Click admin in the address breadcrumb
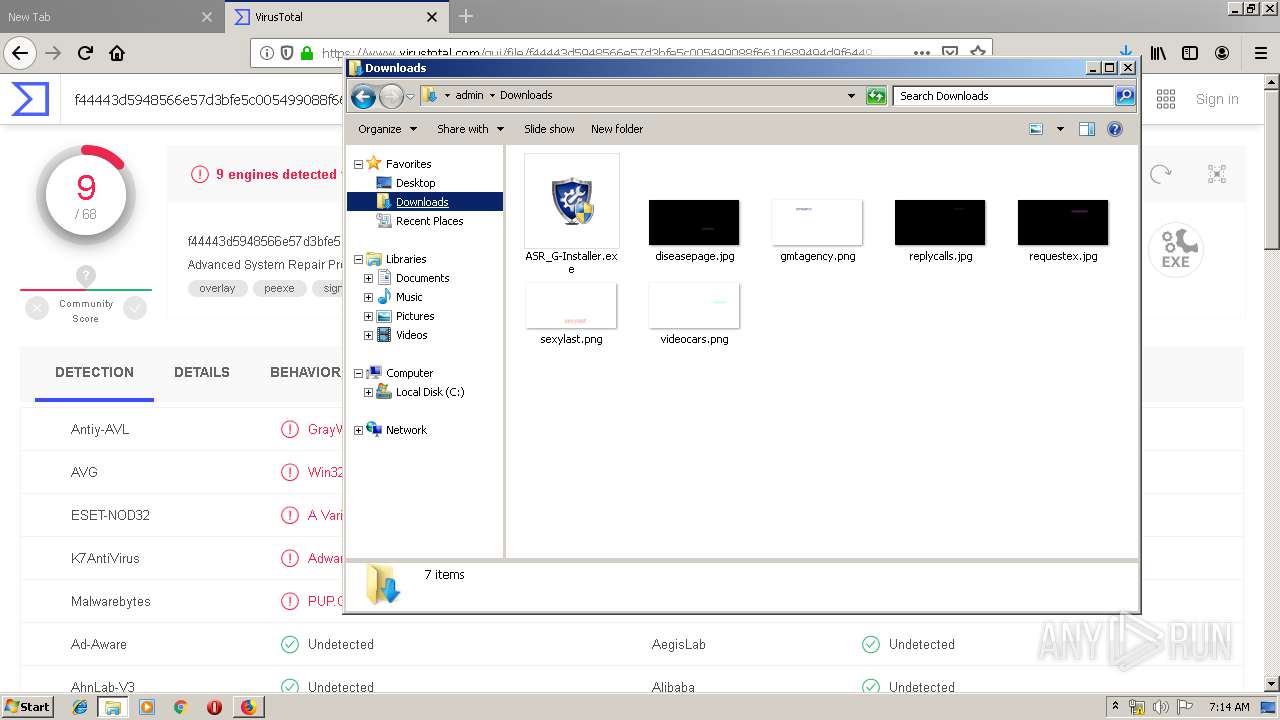The width and height of the screenshot is (1280, 720). (x=469, y=95)
